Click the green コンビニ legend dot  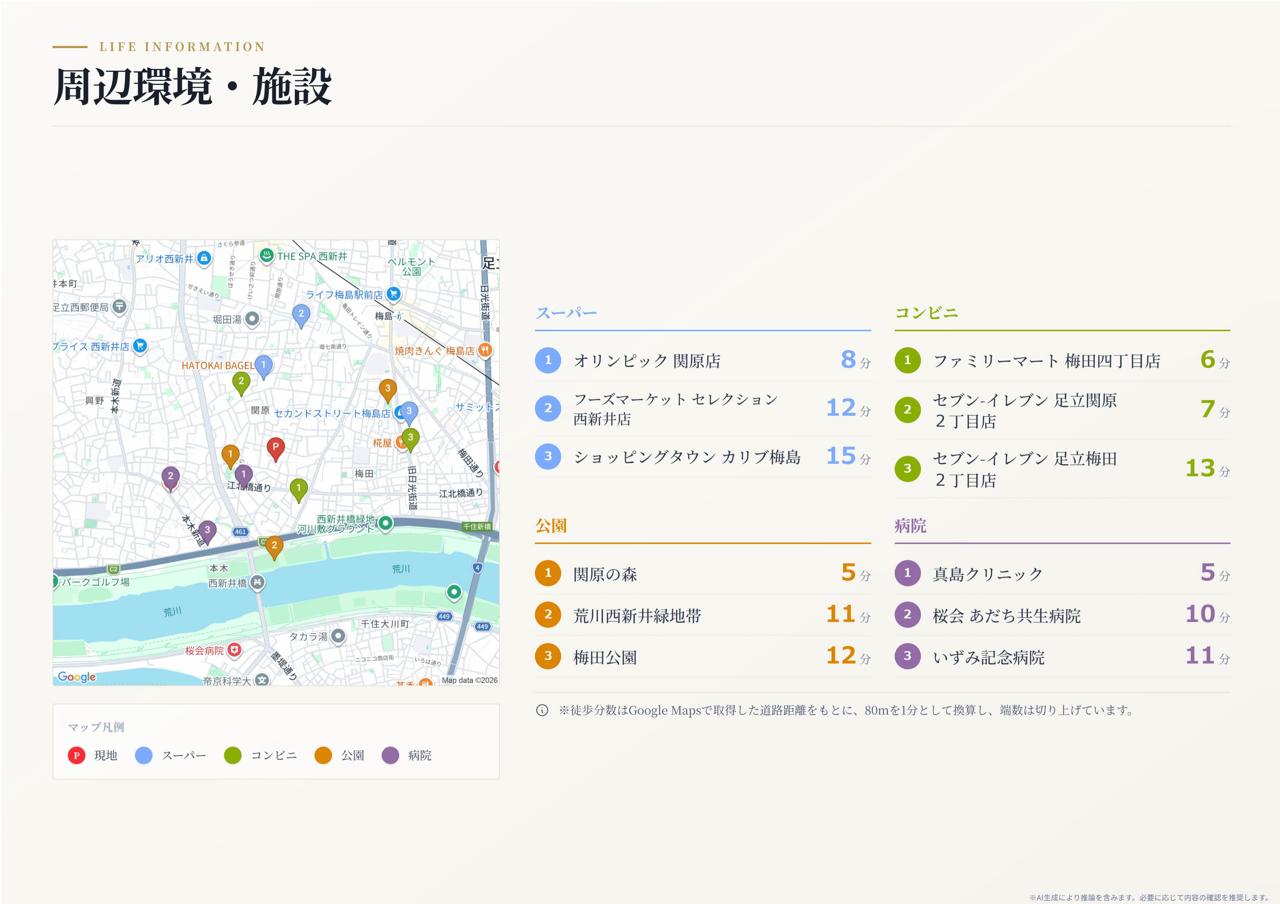pyautogui.click(x=233, y=755)
